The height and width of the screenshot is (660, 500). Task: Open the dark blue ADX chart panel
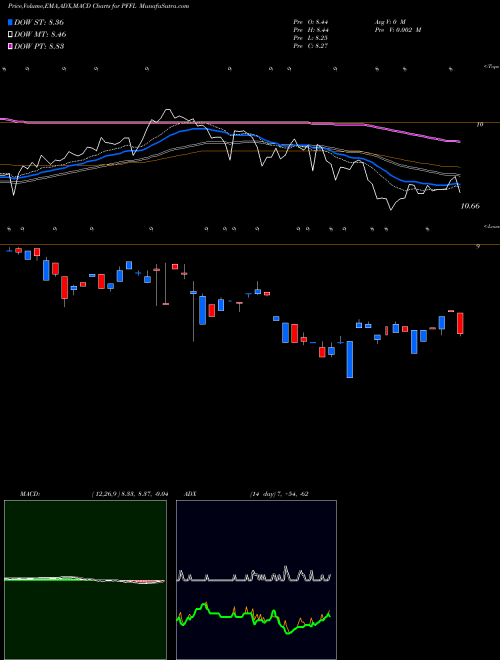(256, 580)
